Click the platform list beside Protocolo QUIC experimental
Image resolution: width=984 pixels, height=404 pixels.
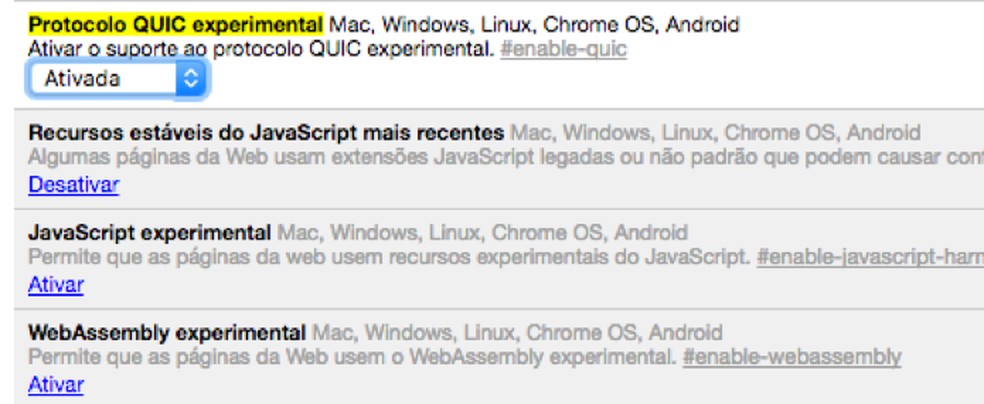pyautogui.click(x=534, y=24)
